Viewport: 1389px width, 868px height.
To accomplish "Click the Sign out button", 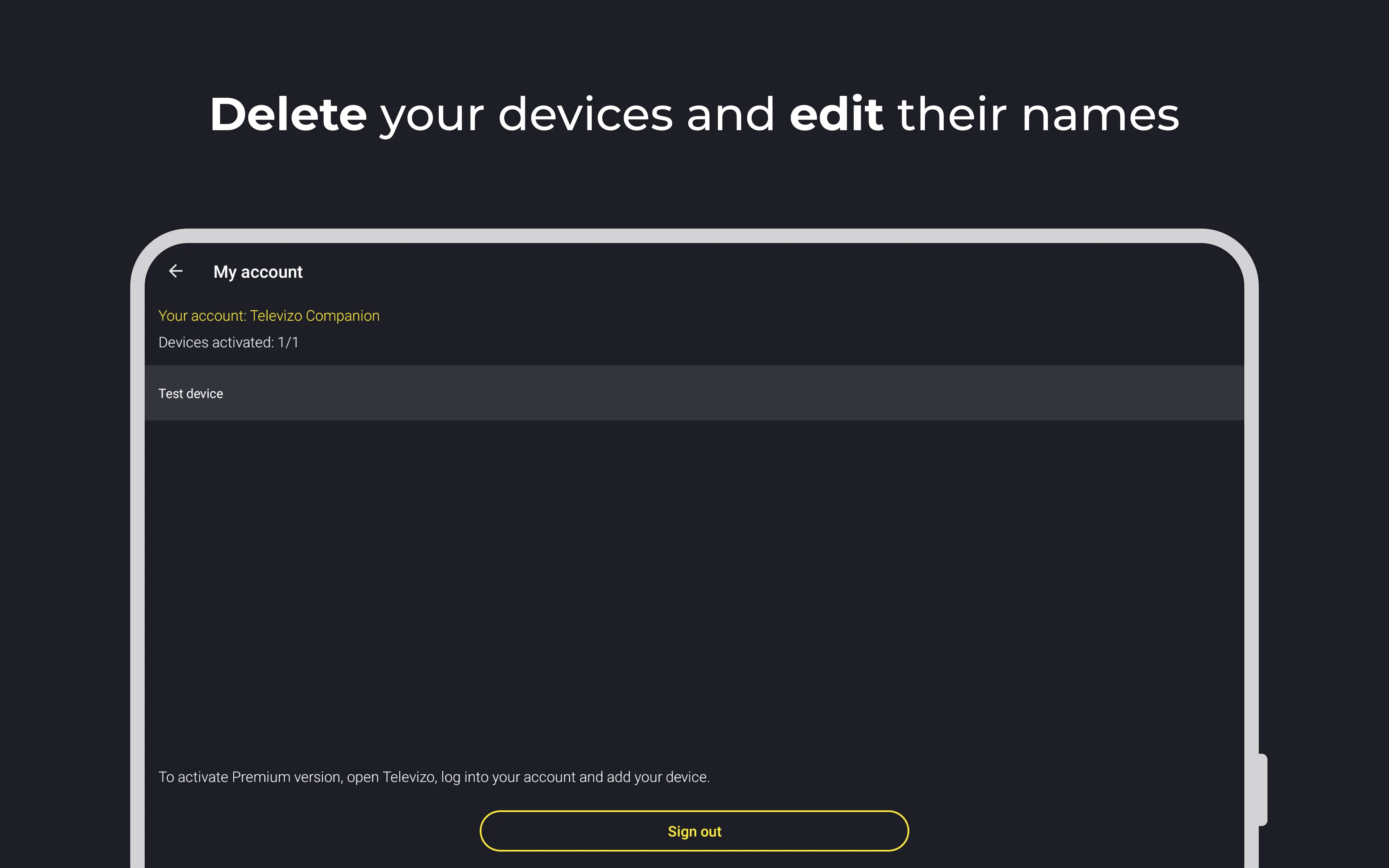I will 694,831.
